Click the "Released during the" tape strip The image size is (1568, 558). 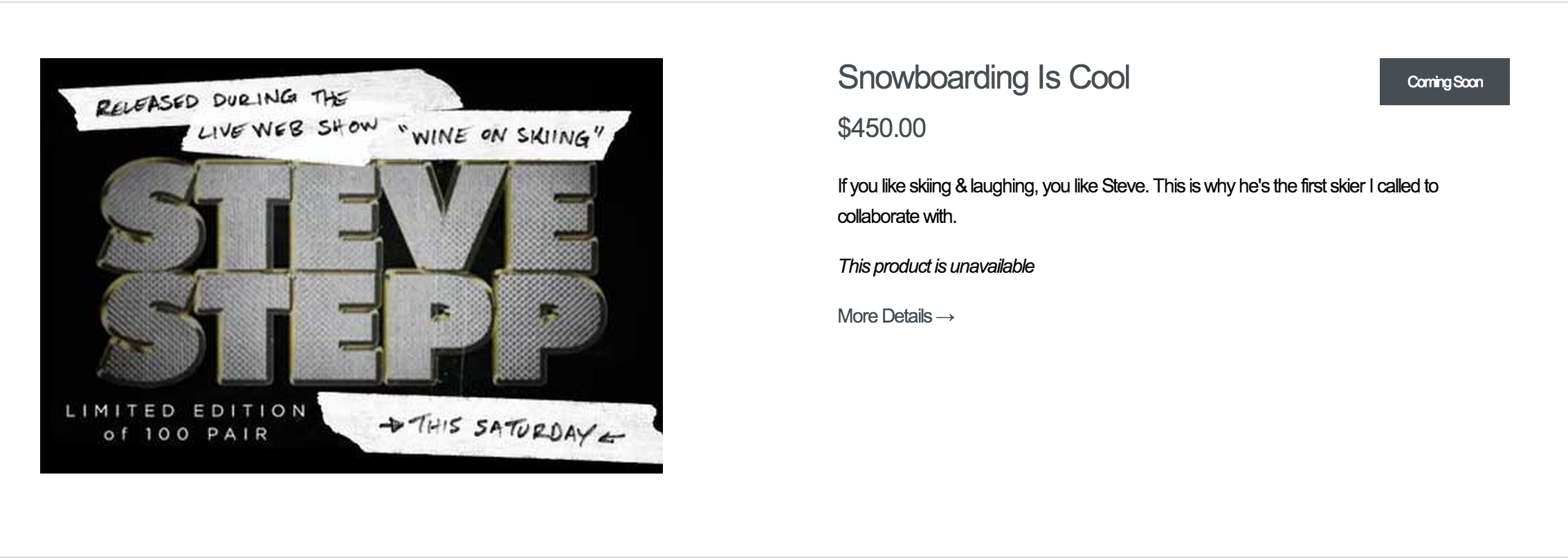click(x=221, y=102)
